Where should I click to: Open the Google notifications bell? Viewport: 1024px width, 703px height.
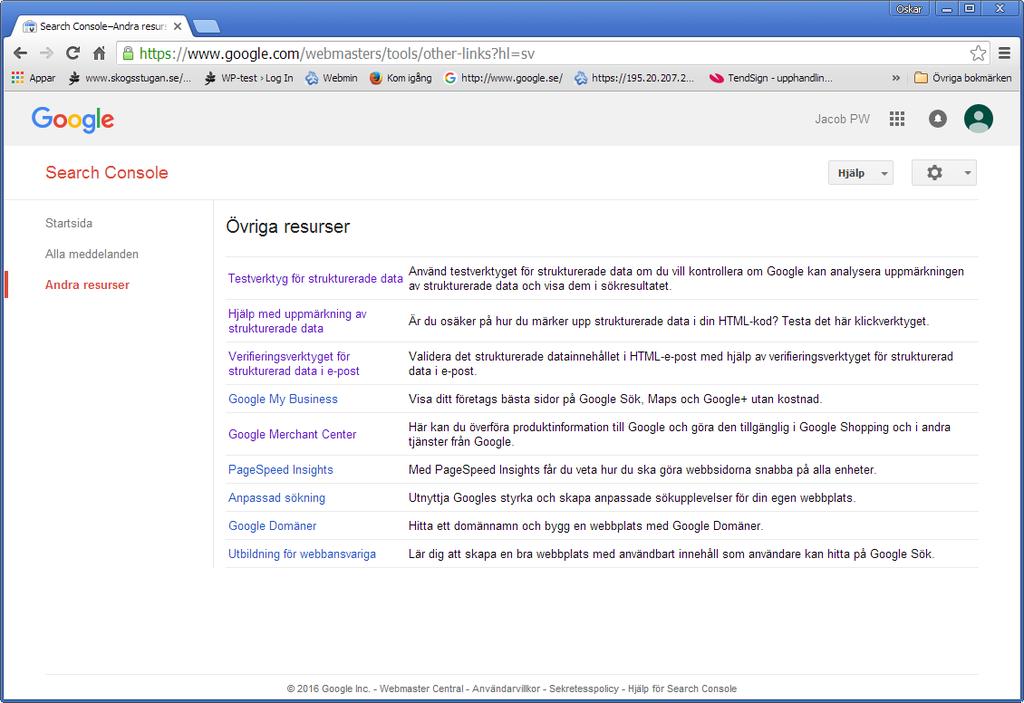pyautogui.click(x=938, y=119)
